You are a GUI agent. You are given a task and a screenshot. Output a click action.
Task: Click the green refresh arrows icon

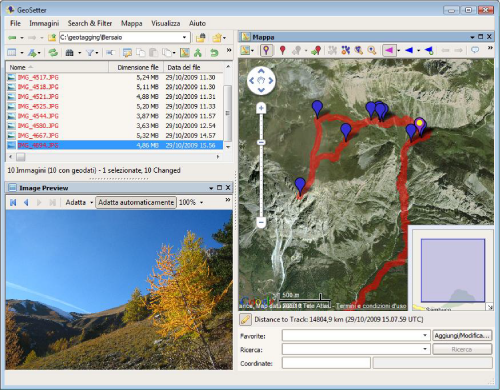[53, 52]
